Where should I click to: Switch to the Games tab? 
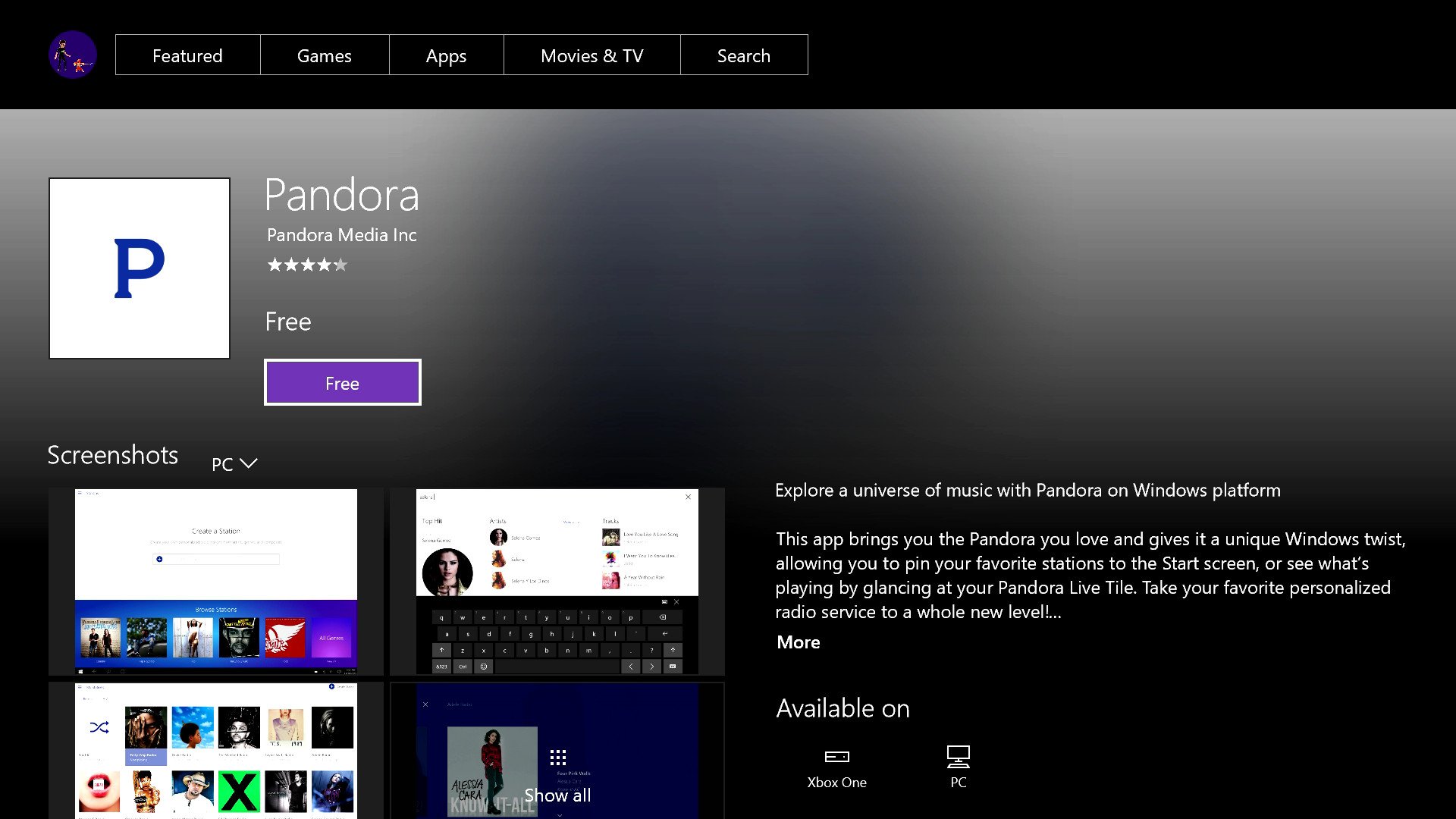(325, 55)
